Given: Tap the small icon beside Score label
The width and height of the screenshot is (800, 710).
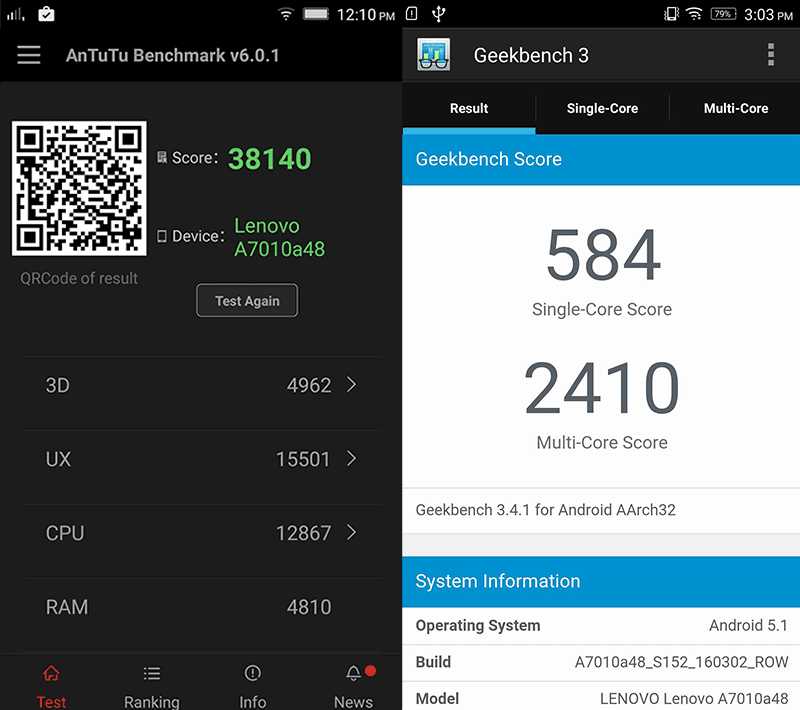Looking at the screenshot, I should [x=162, y=157].
